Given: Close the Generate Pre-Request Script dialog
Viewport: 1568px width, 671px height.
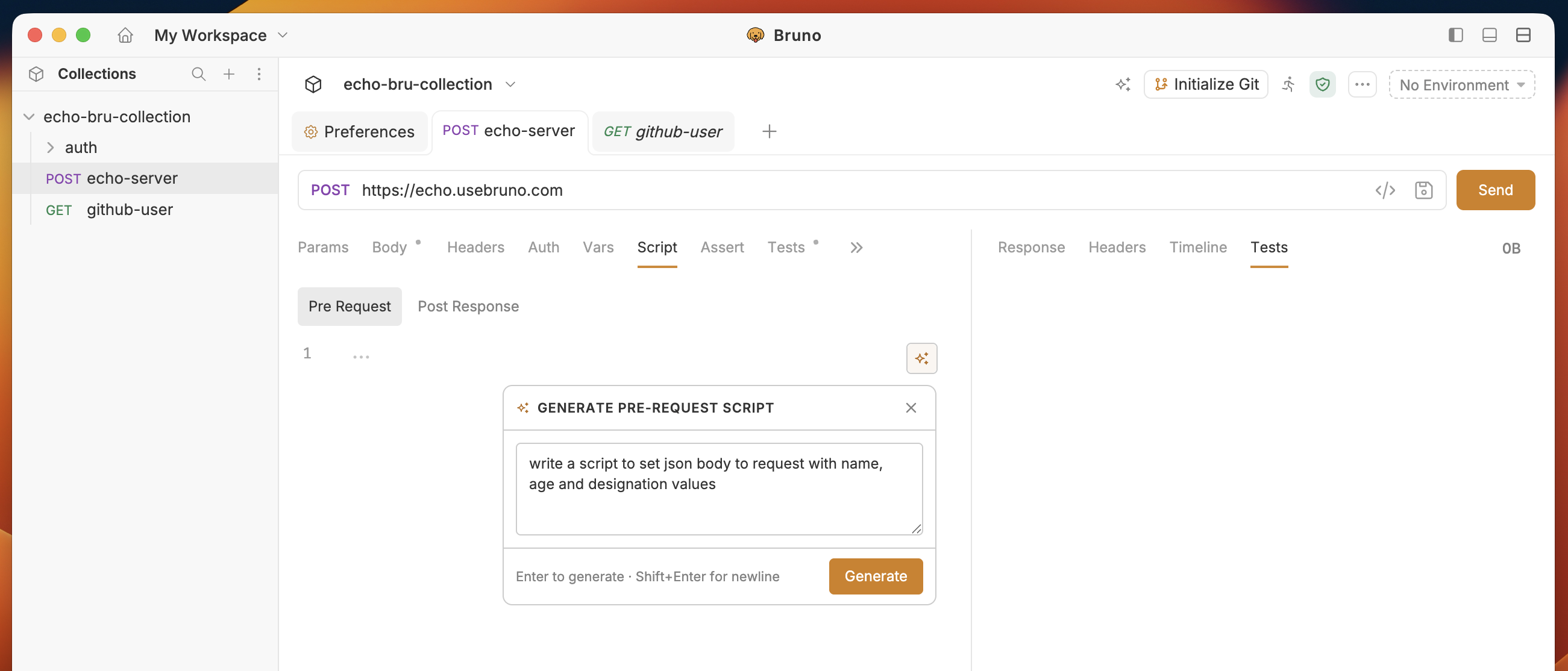Looking at the screenshot, I should (911, 408).
